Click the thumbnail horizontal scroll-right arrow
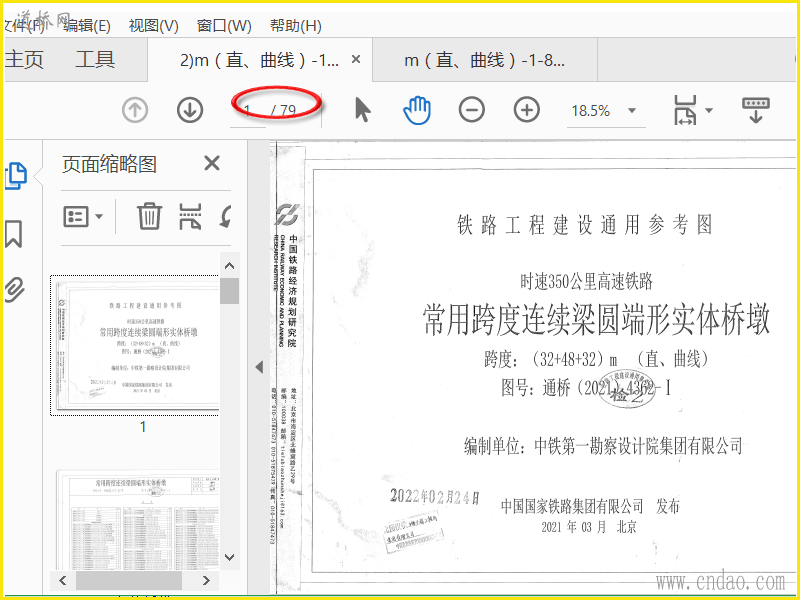800x600 pixels. point(207,580)
